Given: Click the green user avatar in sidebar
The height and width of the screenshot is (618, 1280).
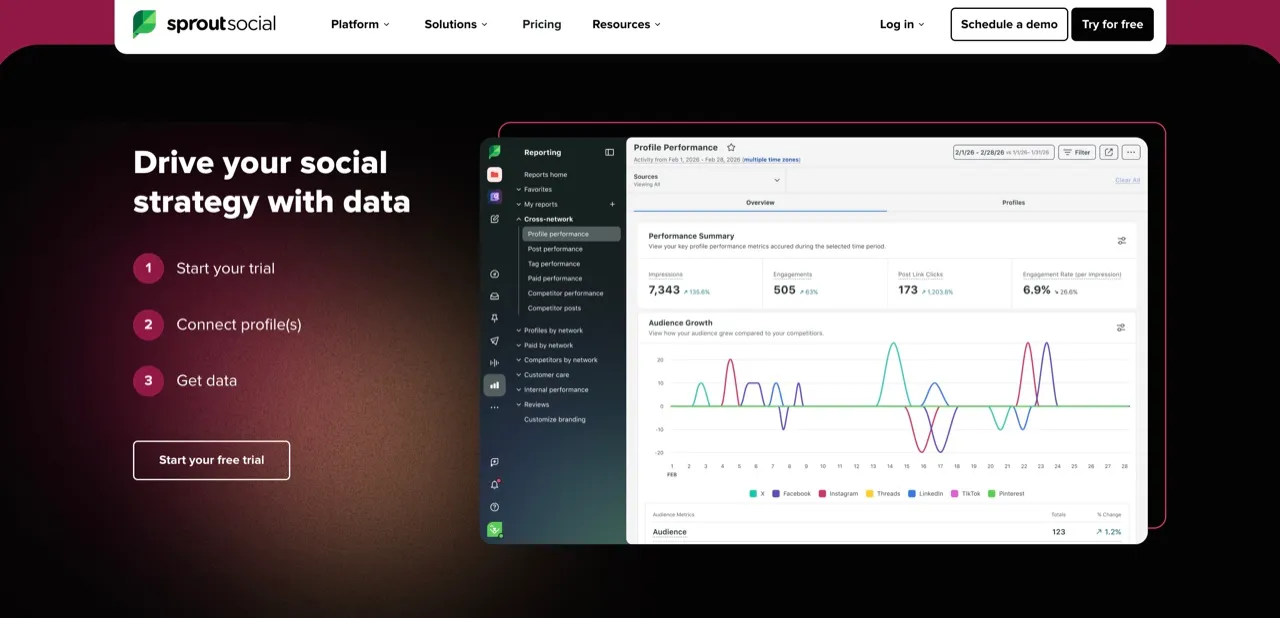Looking at the screenshot, I should tap(494, 529).
